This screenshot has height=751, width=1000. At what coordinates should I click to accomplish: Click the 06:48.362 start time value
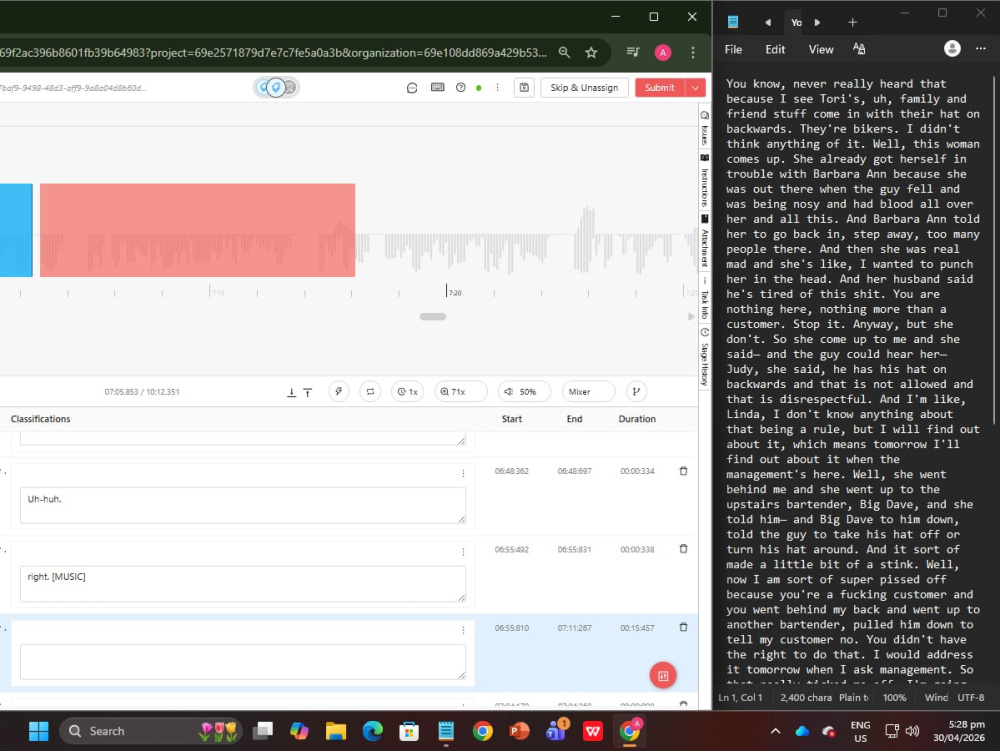(x=511, y=471)
